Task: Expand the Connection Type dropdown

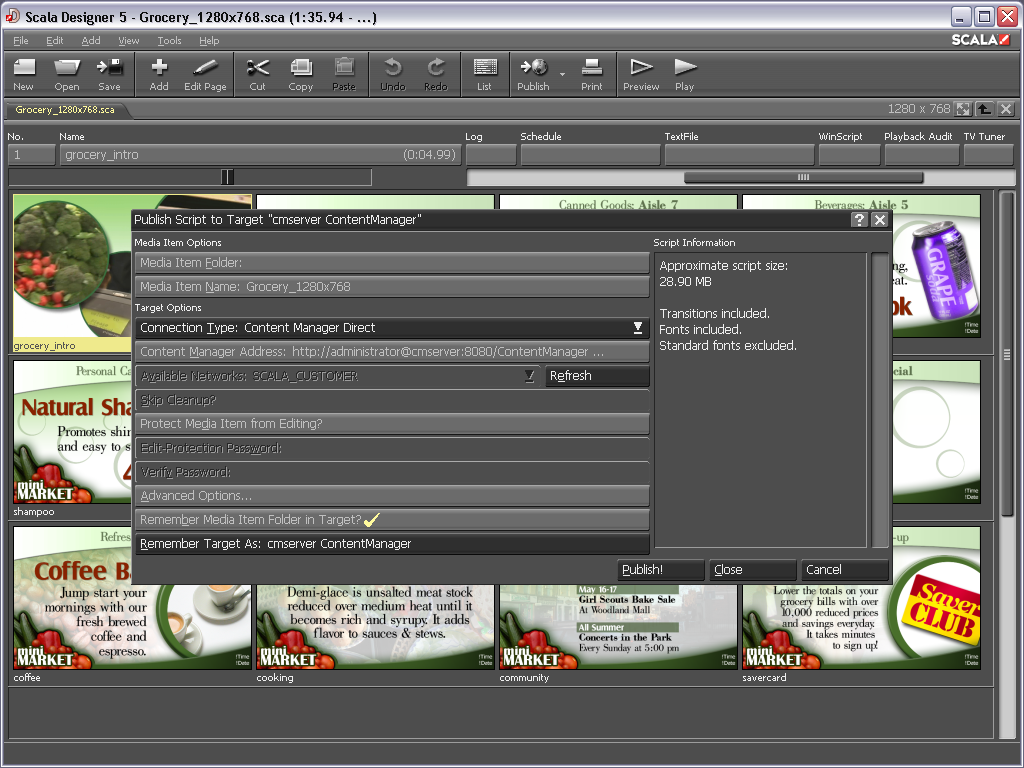Action: pyautogui.click(x=638, y=328)
